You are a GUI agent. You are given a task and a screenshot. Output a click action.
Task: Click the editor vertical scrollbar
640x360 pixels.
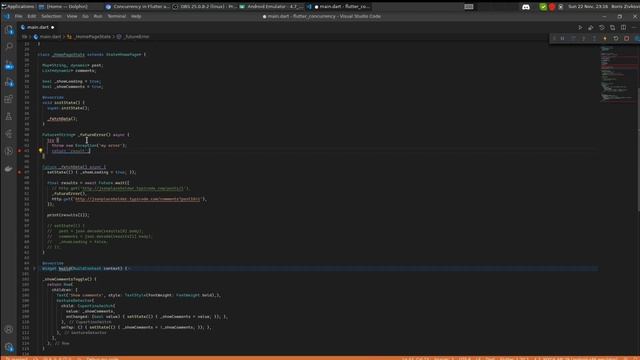click(x=638, y=149)
